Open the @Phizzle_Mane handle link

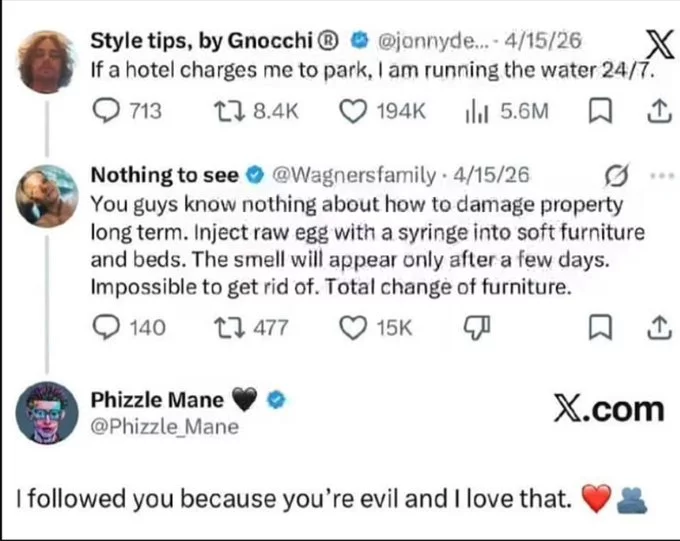(164, 427)
